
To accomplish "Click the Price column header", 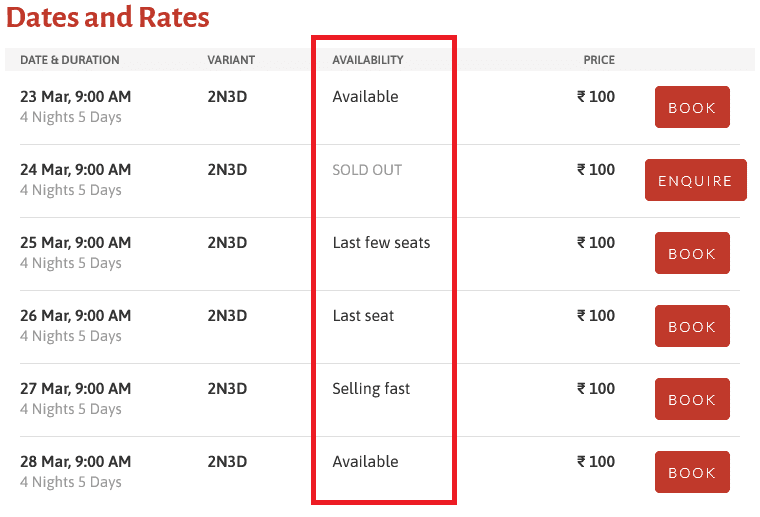I will [x=599, y=60].
